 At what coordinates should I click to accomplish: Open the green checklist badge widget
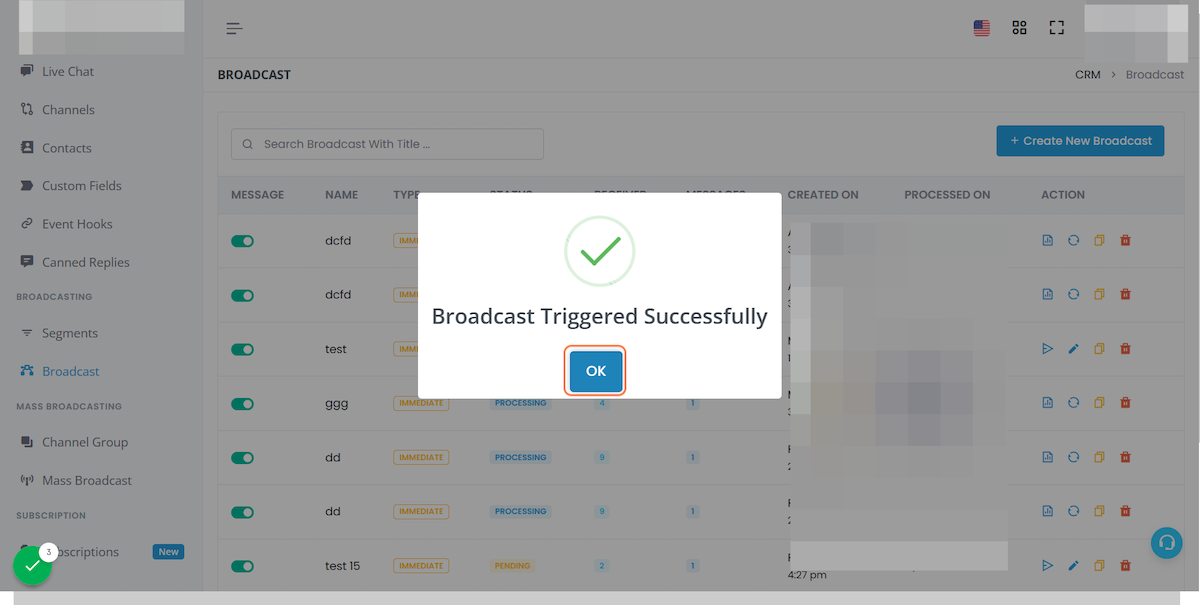coord(33,565)
